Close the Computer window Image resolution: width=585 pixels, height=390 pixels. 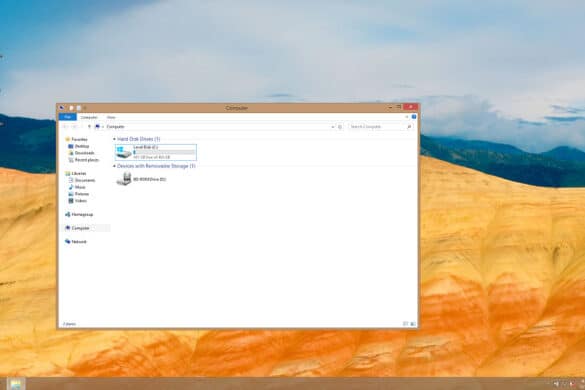[410, 107]
